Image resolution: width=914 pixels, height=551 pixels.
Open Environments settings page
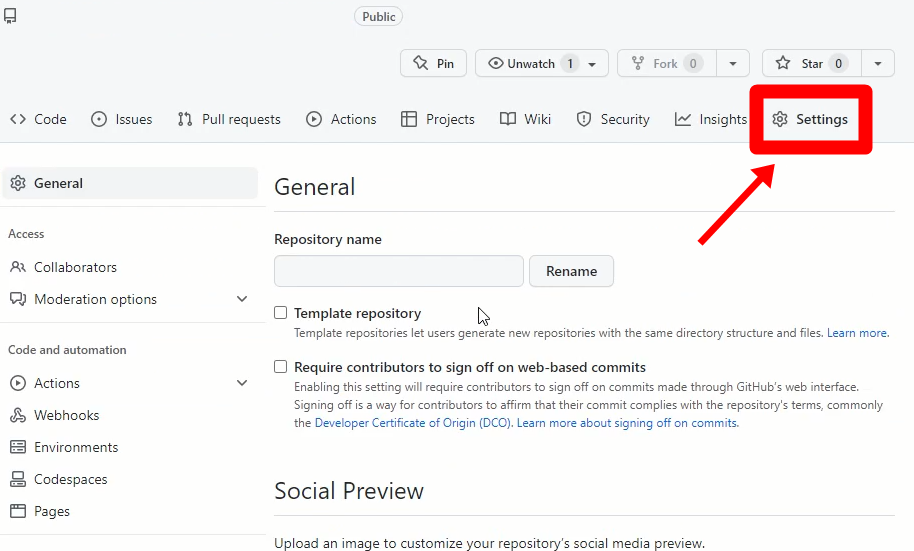(x=76, y=447)
